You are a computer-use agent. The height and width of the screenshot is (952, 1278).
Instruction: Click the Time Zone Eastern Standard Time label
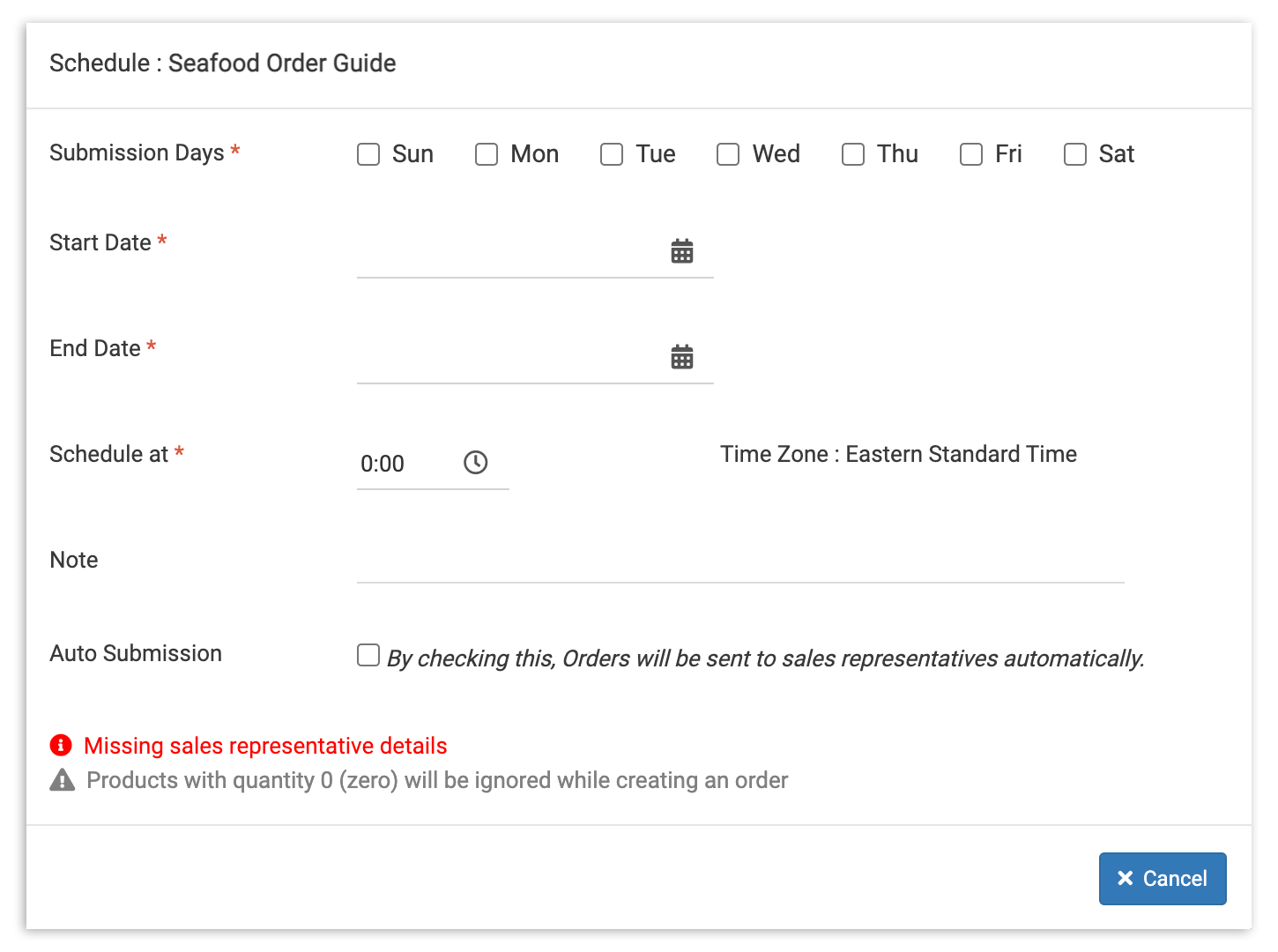click(898, 455)
